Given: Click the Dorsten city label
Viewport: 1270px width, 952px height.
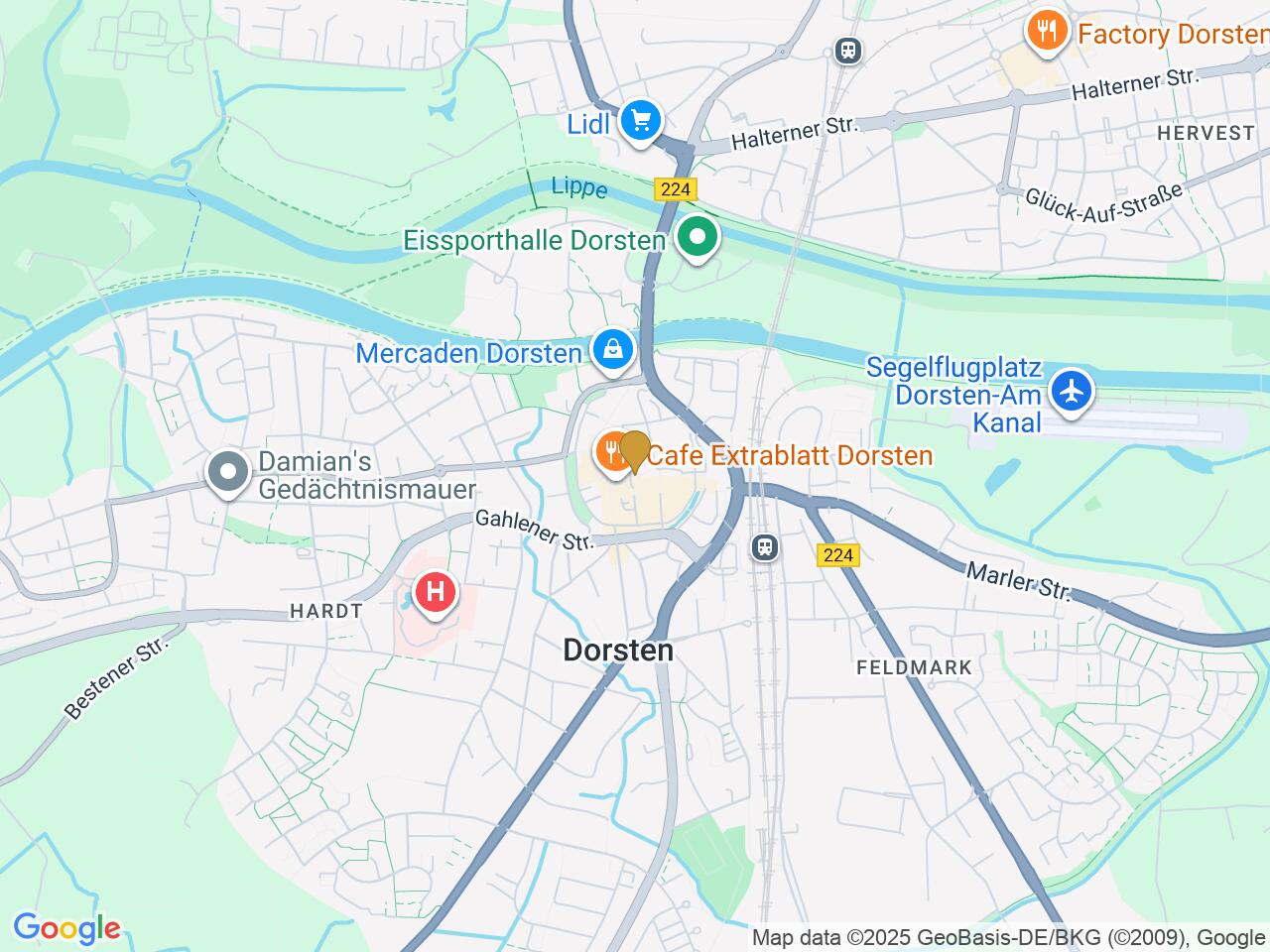Looking at the screenshot, I should click(x=618, y=651).
